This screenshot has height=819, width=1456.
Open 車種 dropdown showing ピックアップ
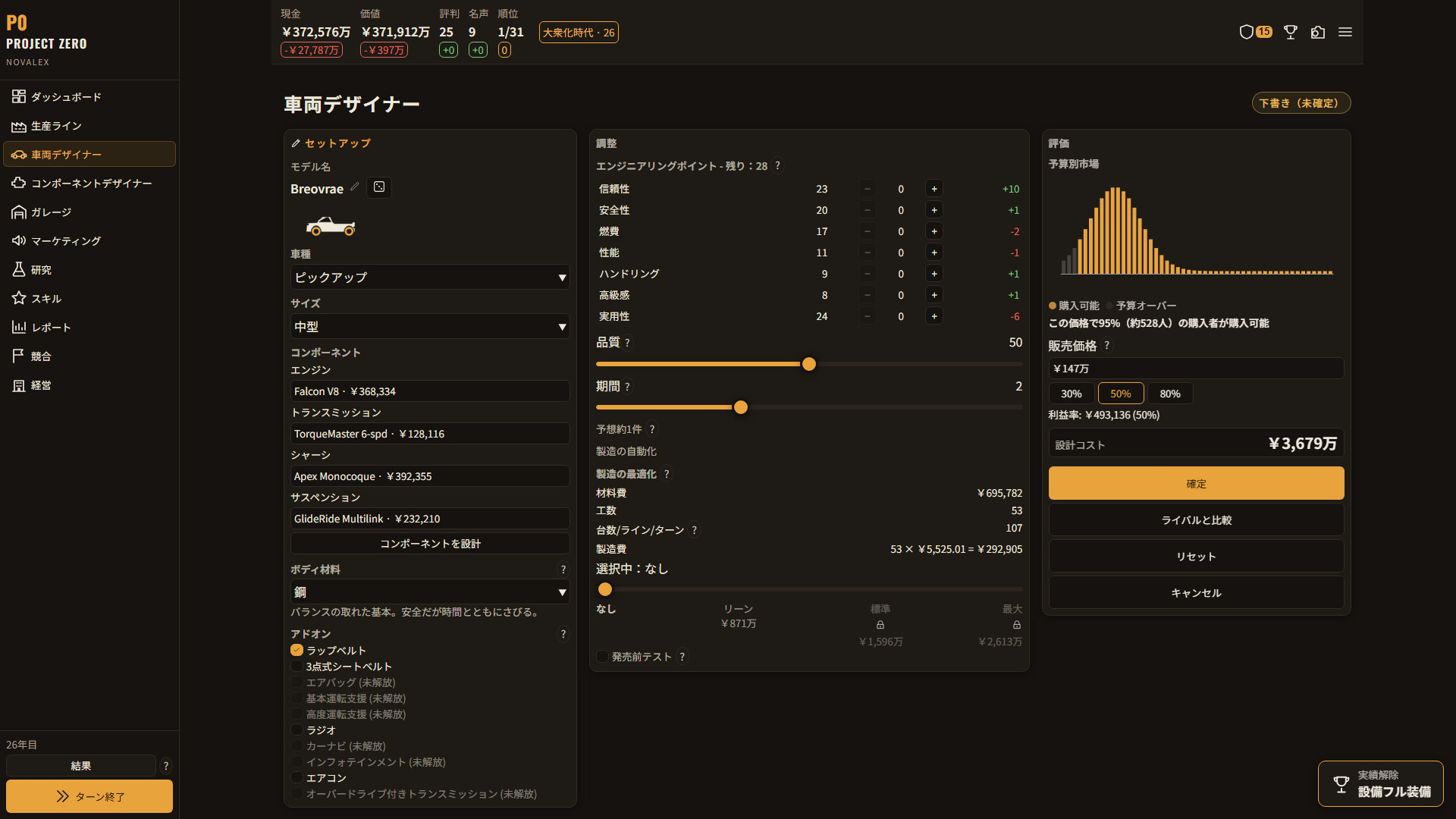pos(430,278)
